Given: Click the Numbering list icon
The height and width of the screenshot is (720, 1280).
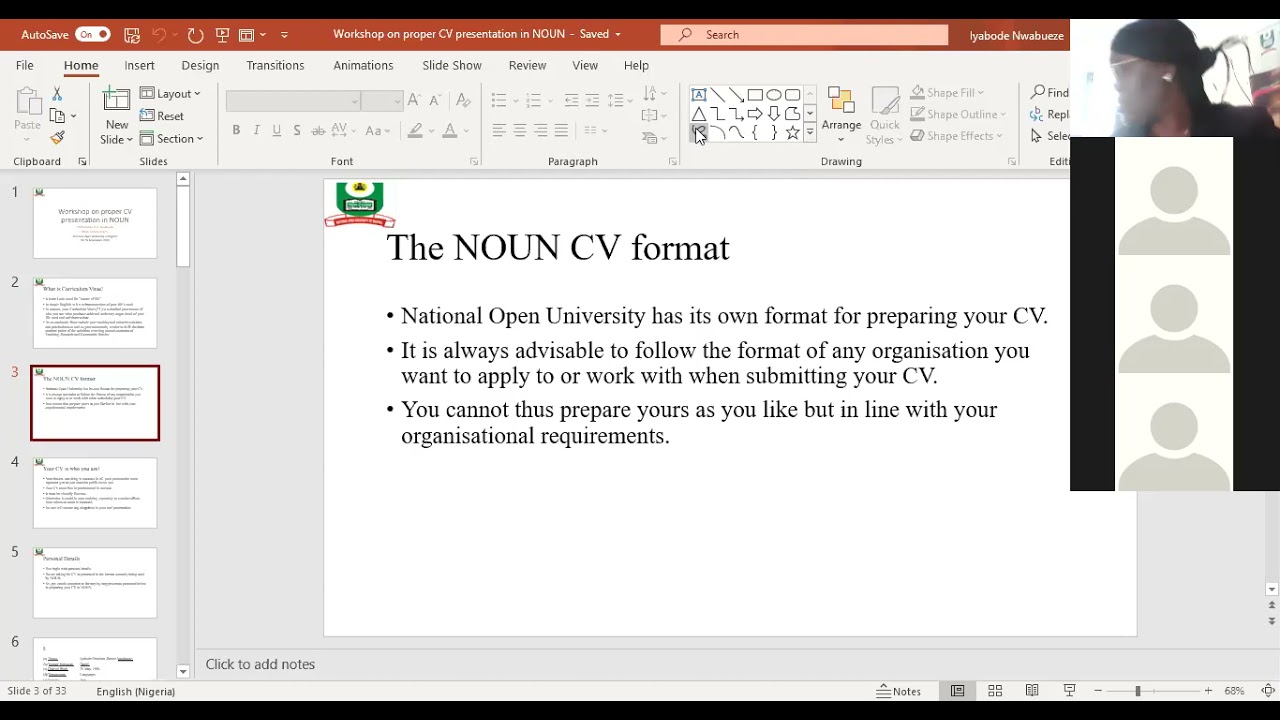Looking at the screenshot, I should tap(533, 100).
